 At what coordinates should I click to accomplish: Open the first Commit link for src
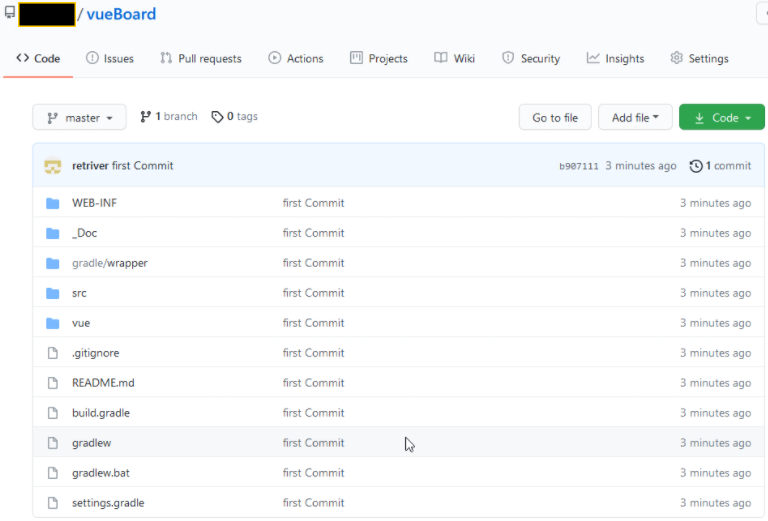coord(313,293)
